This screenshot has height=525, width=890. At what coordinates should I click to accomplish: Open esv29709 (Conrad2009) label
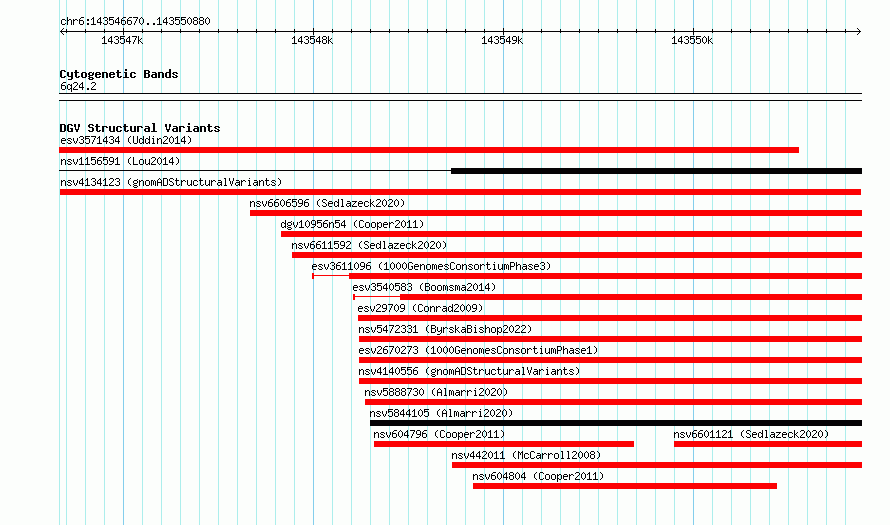(420, 308)
